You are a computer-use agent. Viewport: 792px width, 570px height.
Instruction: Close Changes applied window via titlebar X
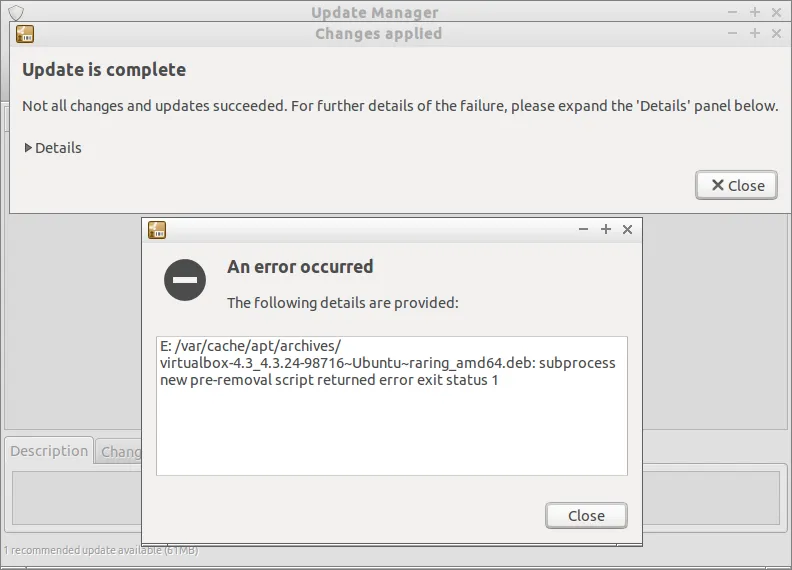pos(776,33)
